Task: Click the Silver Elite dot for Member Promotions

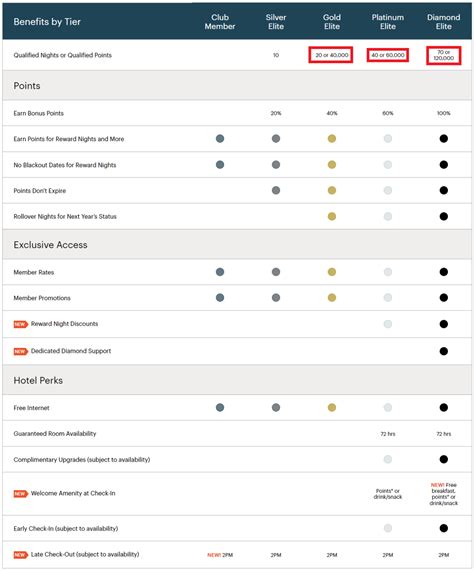Action: (x=276, y=298)
